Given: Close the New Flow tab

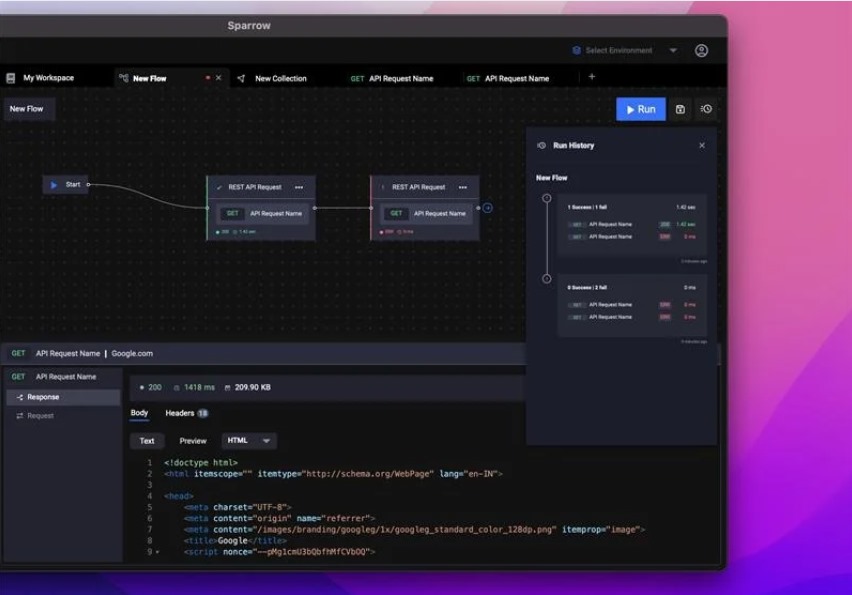Looking at the screenshot, I should pos(219,78).
